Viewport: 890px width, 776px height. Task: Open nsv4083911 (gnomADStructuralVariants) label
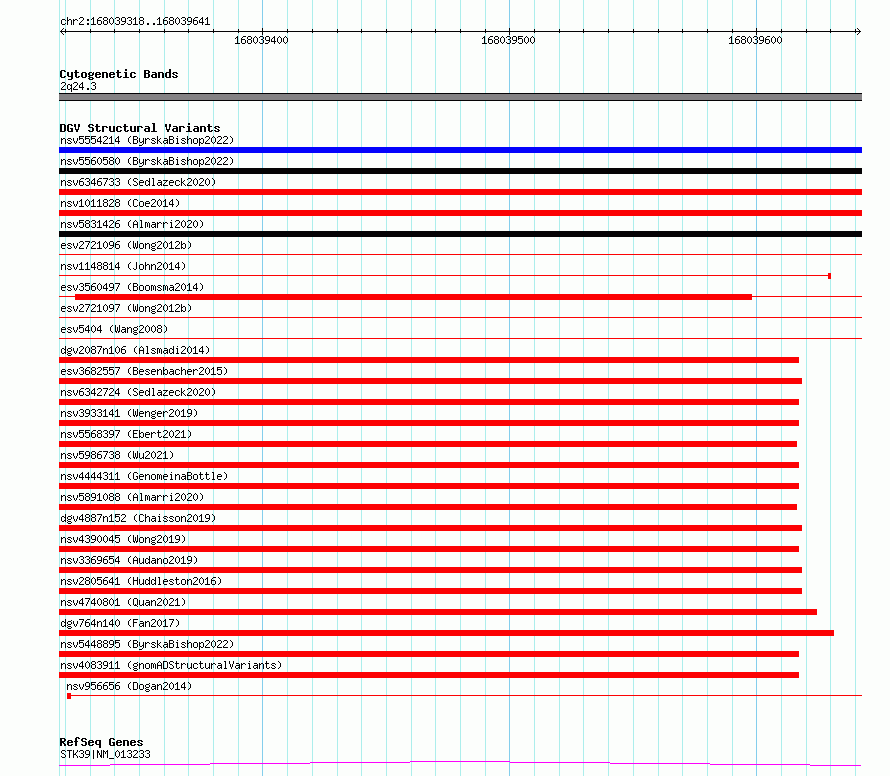coord(171,665)
